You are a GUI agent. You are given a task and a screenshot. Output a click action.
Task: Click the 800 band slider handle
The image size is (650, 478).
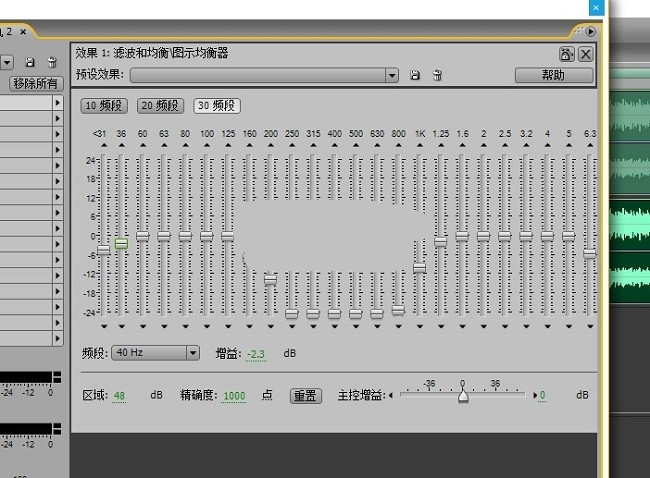coord(398,310)
